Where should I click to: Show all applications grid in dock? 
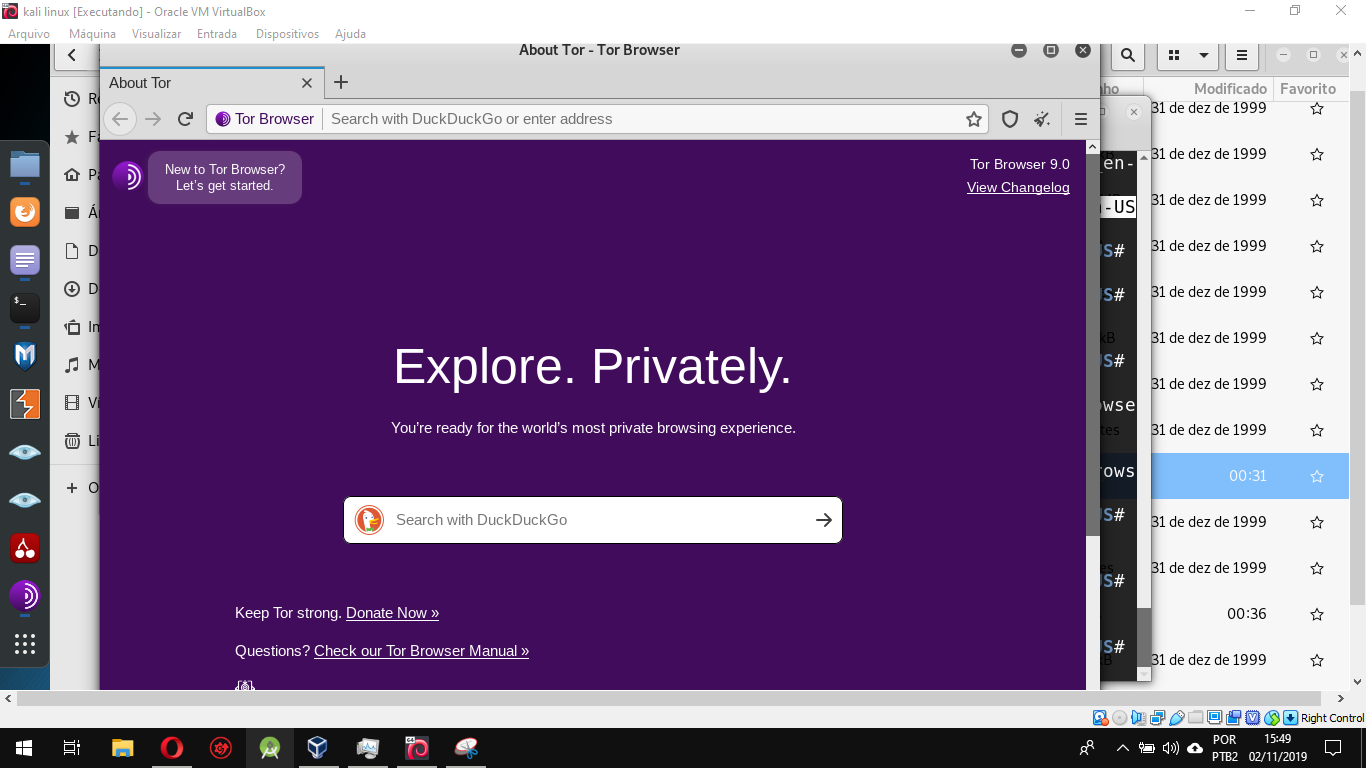(x=25, y=644)
